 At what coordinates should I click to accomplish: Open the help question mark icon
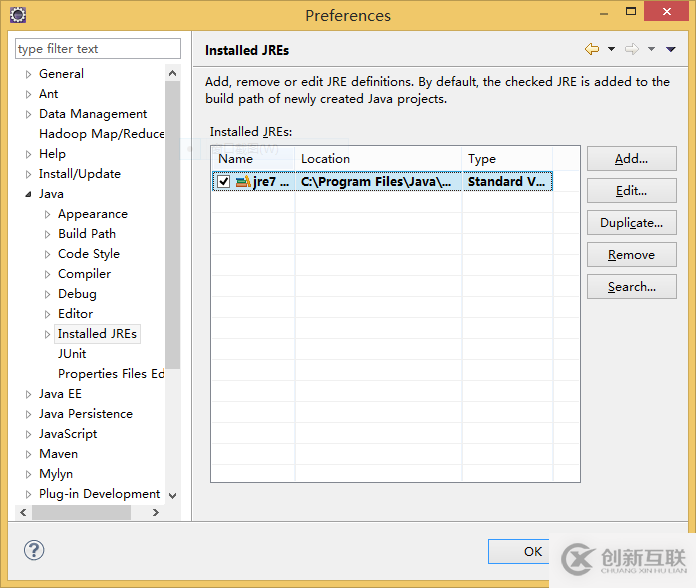[34, 550]
